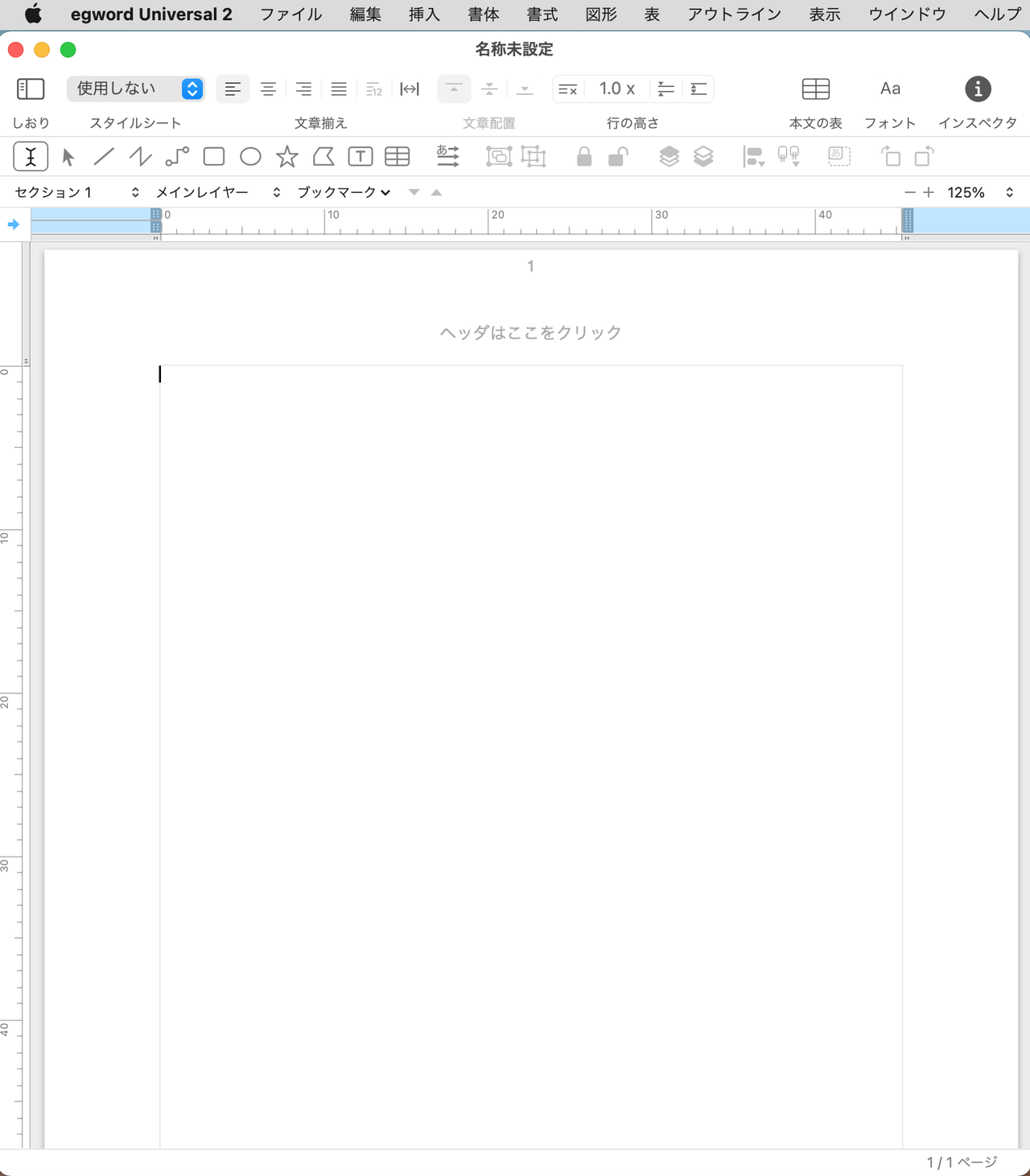Select the even-spacing distribute alignment icon
The width and height of the screenshot is (1030, 1176).
click(x=410, y=88)
